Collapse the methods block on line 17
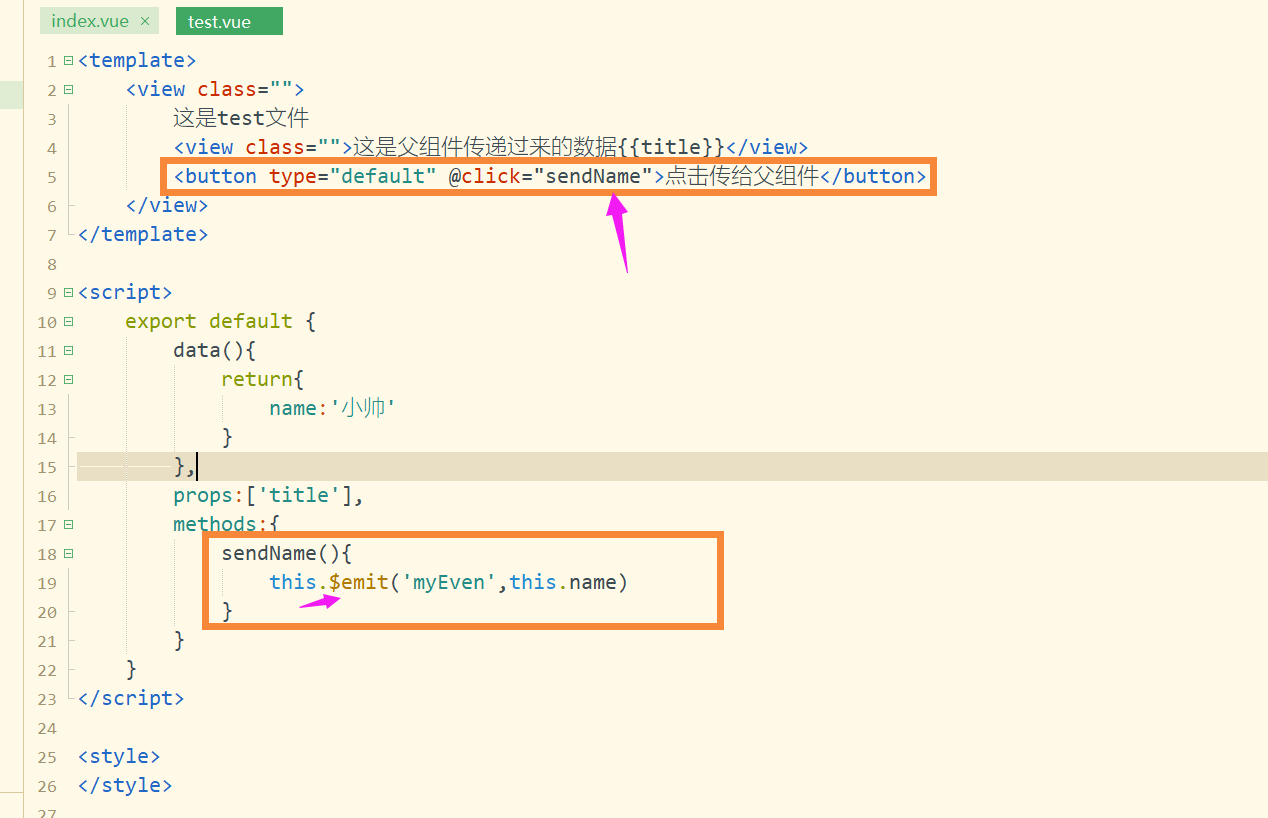The height and width of the screenshot is (818, 1268). tap(68, 525)
